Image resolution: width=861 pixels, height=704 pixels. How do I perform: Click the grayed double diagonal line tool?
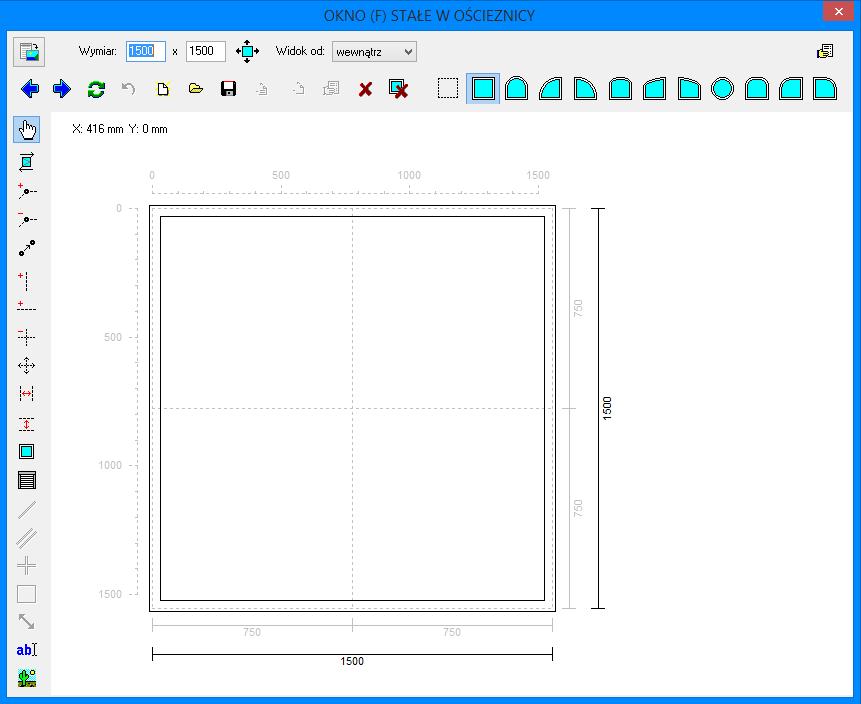pos(26,538)
